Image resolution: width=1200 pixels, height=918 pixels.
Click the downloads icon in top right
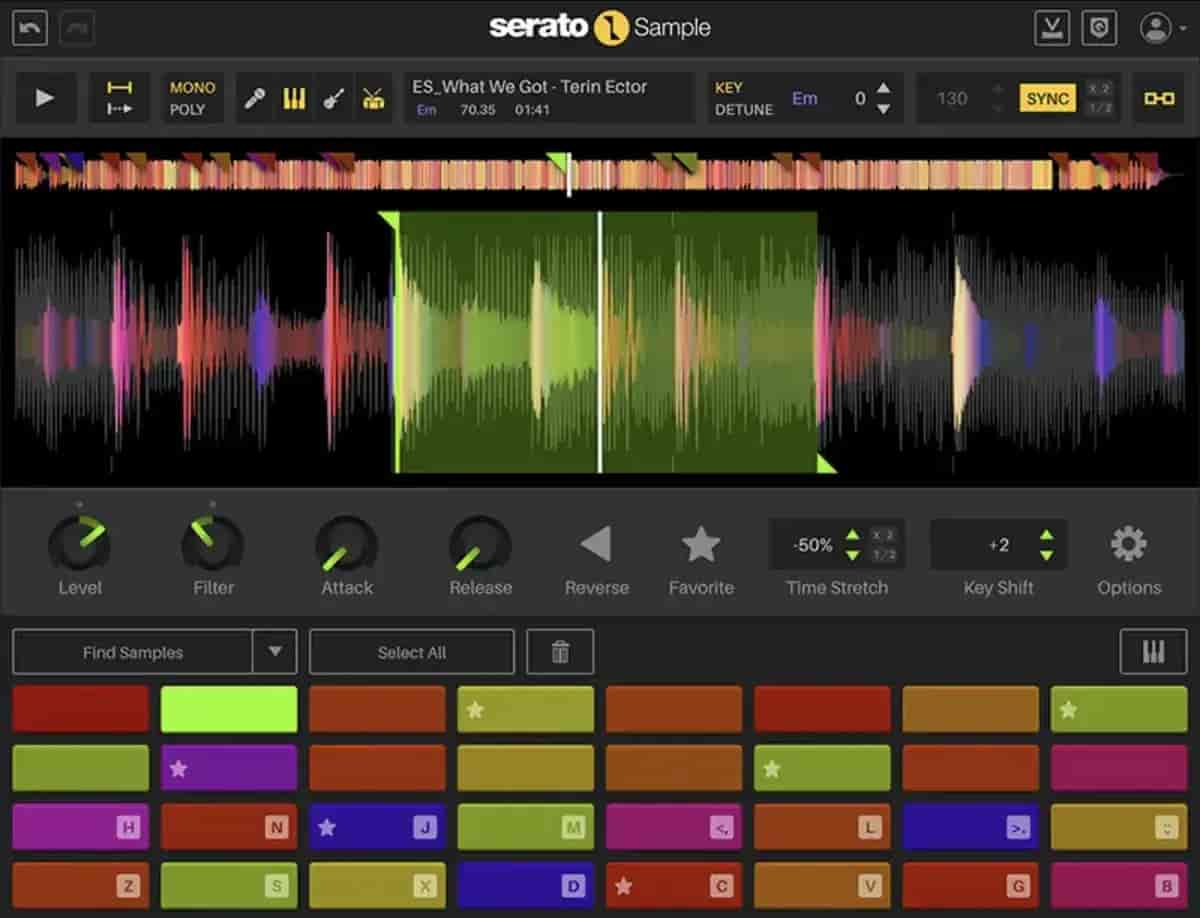tap(1051, 26)
